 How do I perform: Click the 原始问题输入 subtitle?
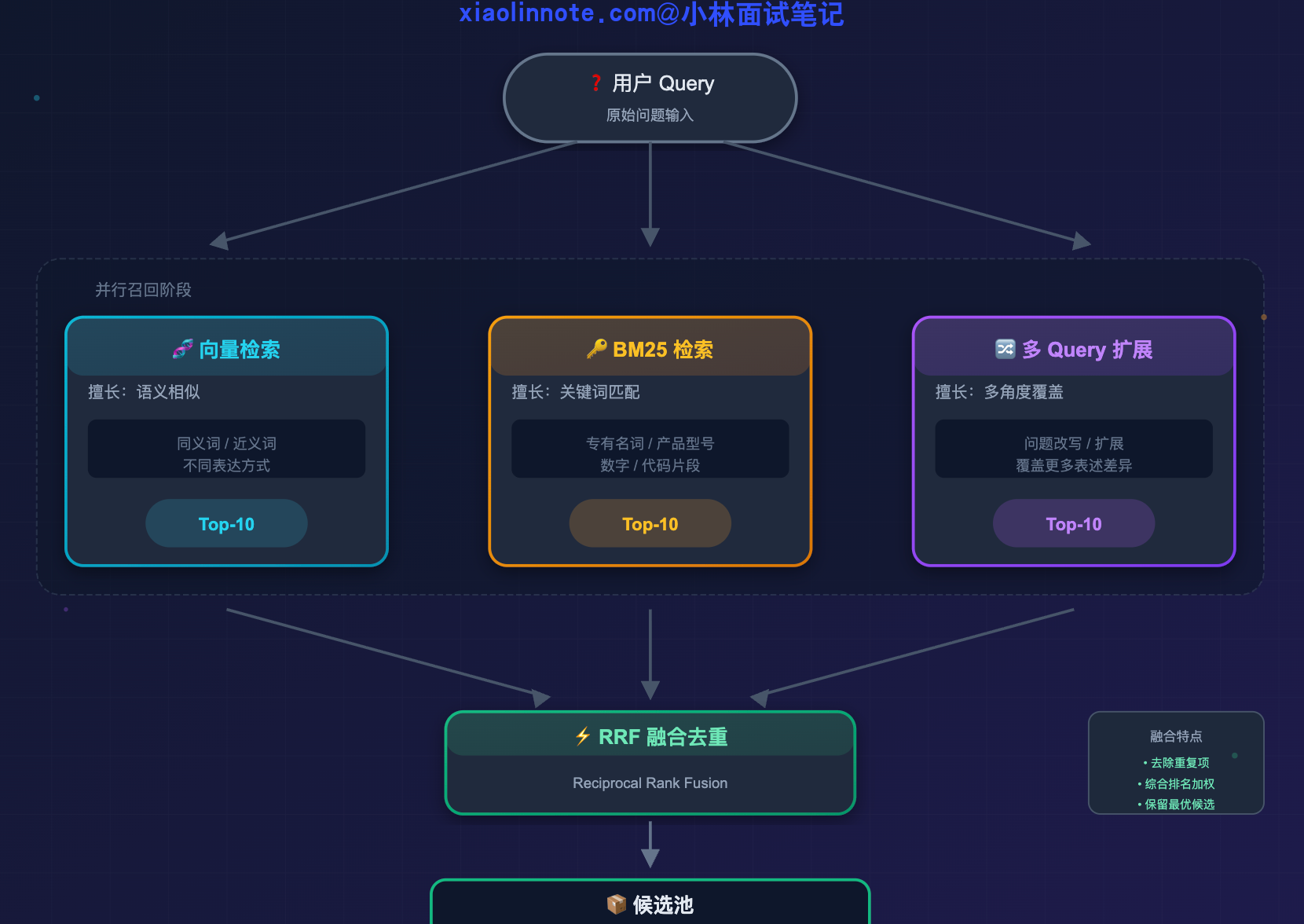650,115
